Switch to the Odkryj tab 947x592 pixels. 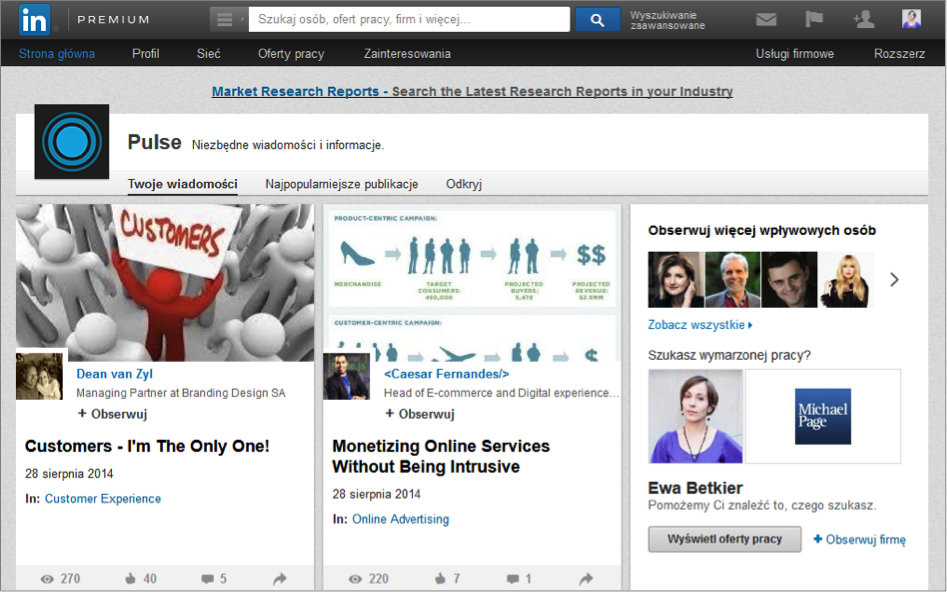click(x=464, y=184)
